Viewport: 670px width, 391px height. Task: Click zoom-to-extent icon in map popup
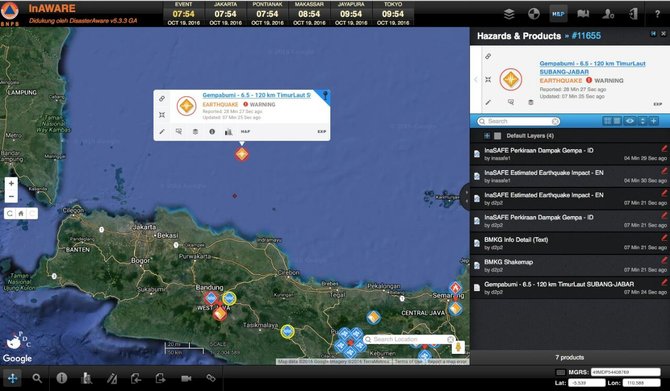pyautogui.click(x=162, y=115)
